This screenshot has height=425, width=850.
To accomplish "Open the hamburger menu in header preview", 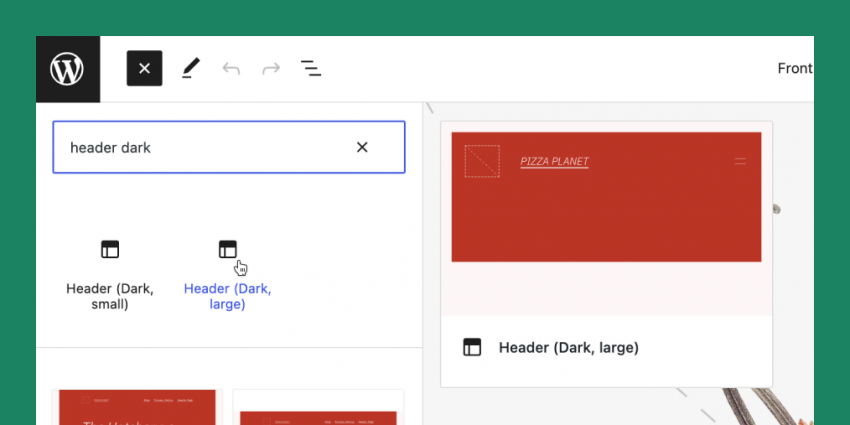I will (740, 161).
